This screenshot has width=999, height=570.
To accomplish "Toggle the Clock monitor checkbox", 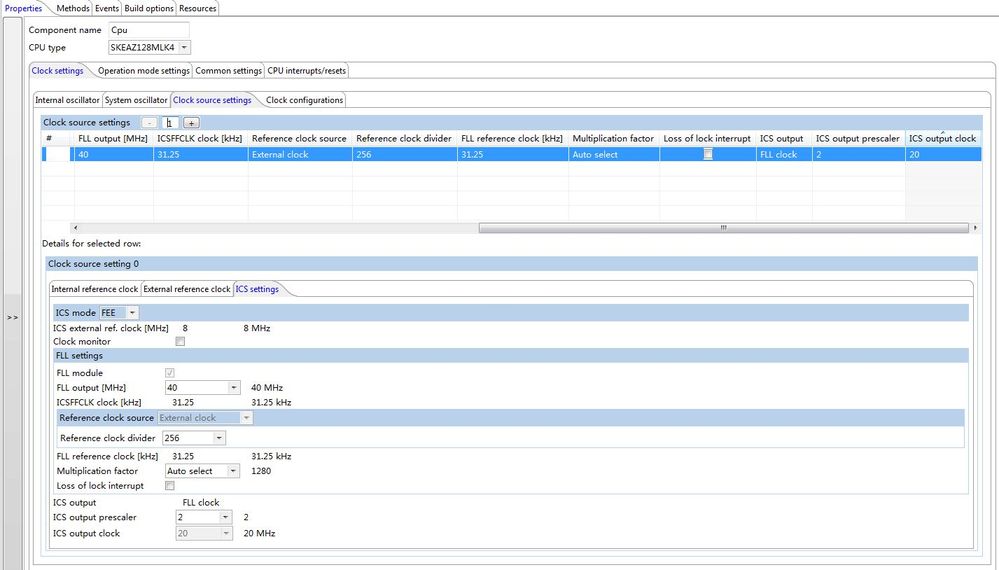I will [180, 341].
